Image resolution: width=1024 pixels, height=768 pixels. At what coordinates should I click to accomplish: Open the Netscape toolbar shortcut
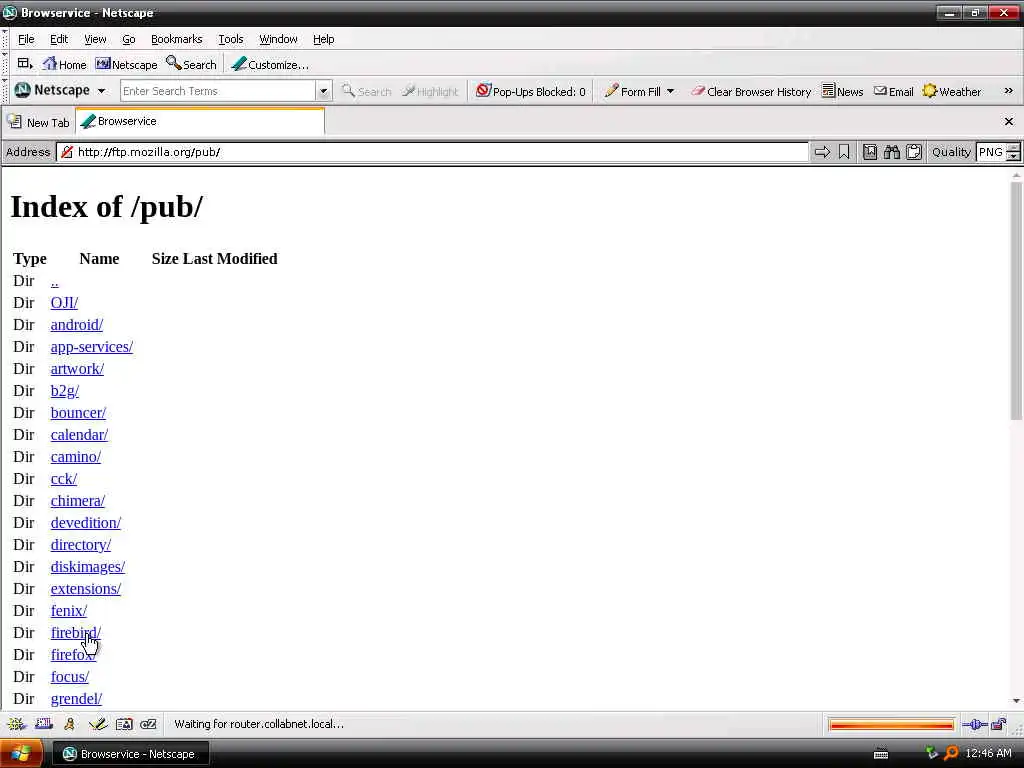[127, 65]
